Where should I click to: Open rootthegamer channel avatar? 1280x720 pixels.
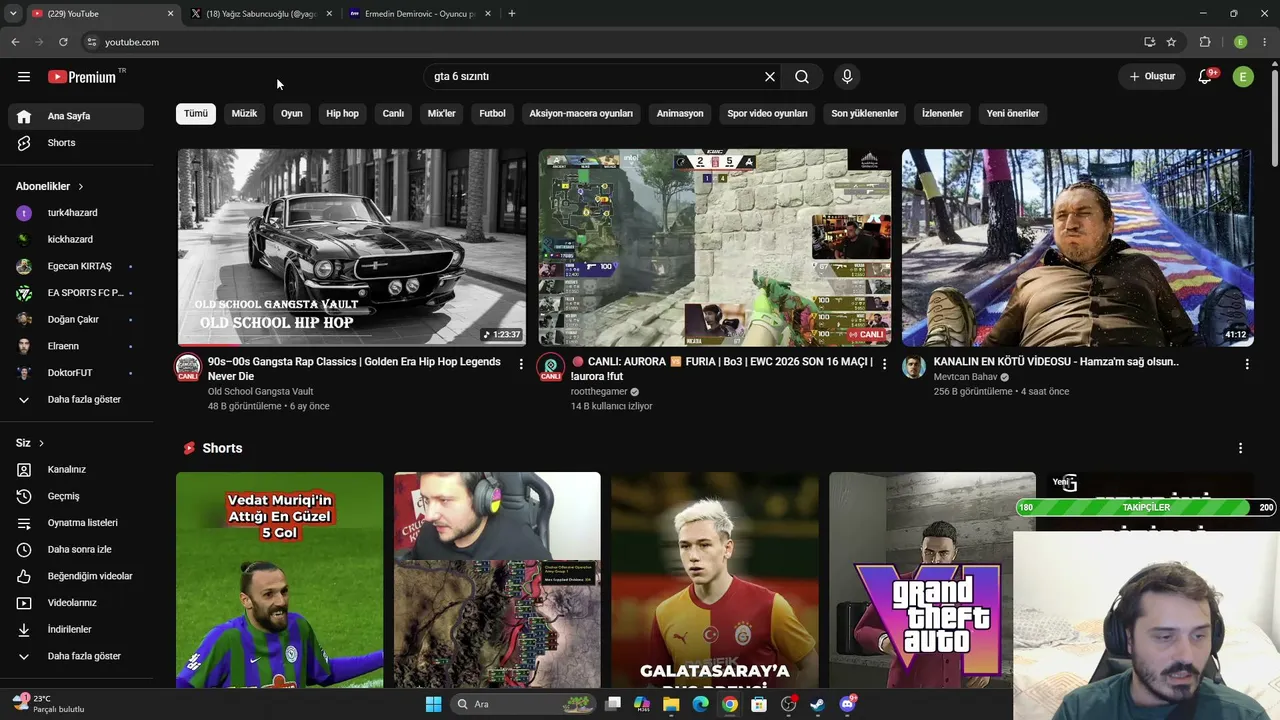pos(550,367)
